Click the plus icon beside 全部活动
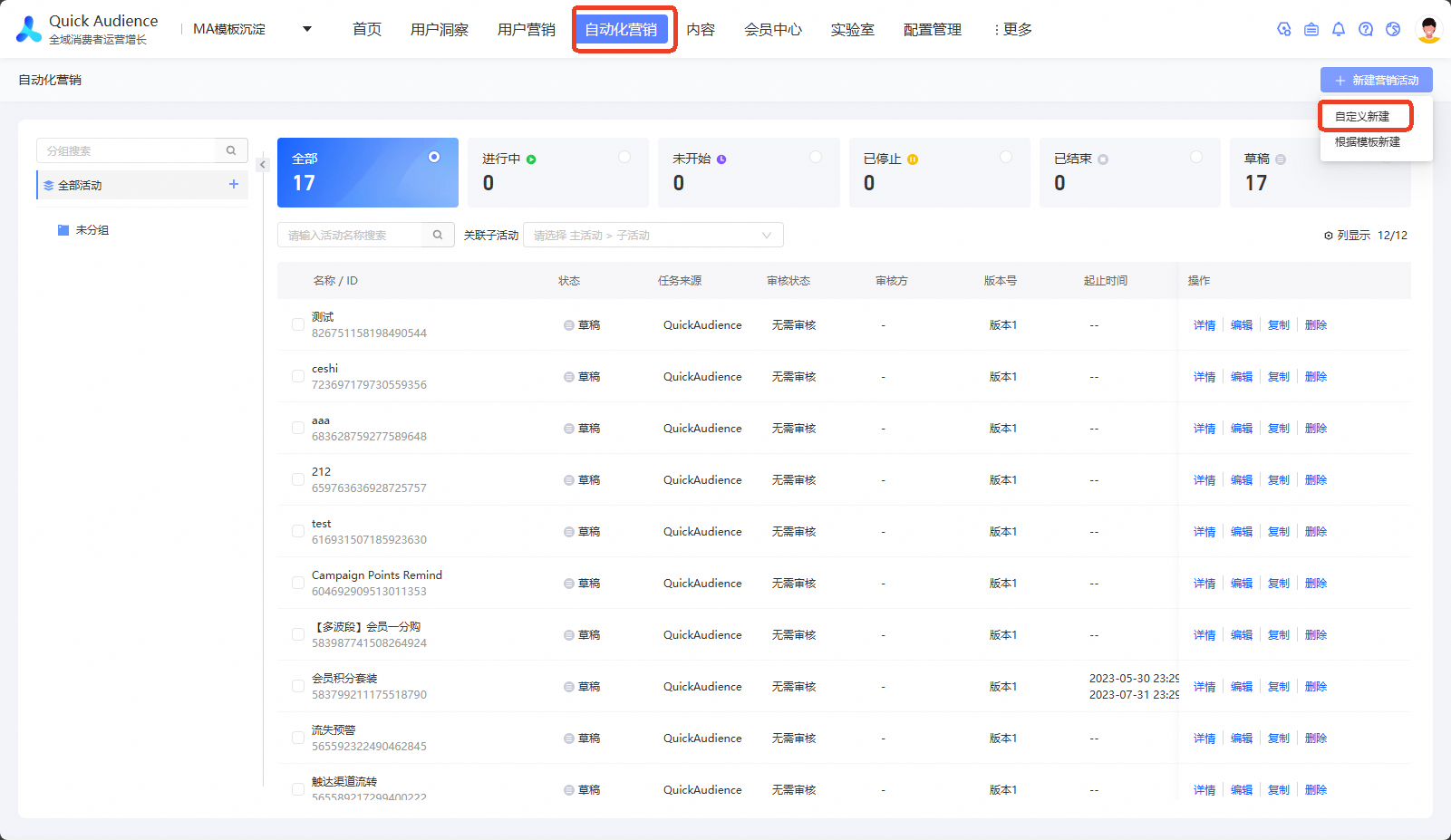 (234, 184)
